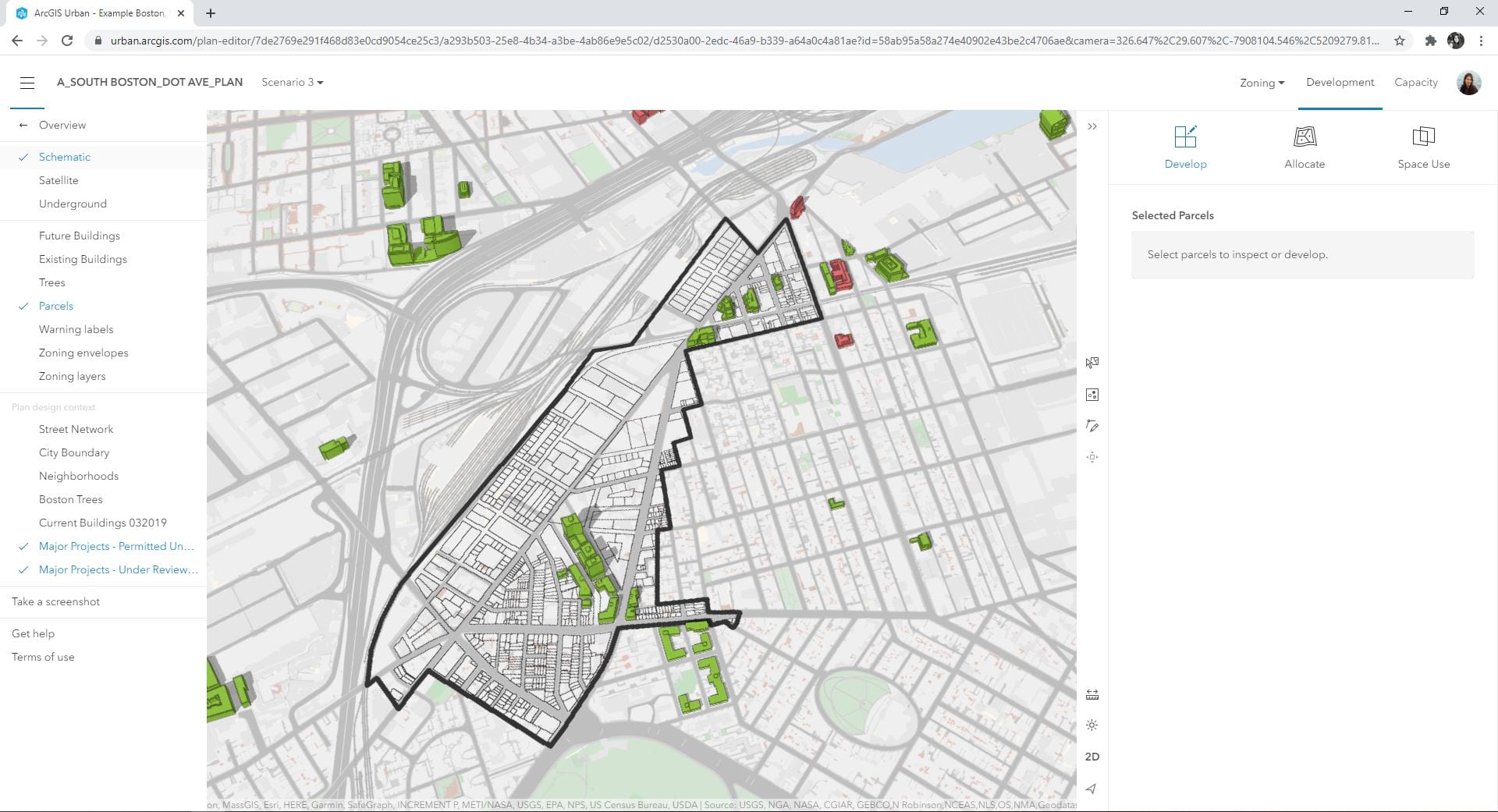
Task: Toggle the daylight widget below the map tools
Action: pos(1092,725)
